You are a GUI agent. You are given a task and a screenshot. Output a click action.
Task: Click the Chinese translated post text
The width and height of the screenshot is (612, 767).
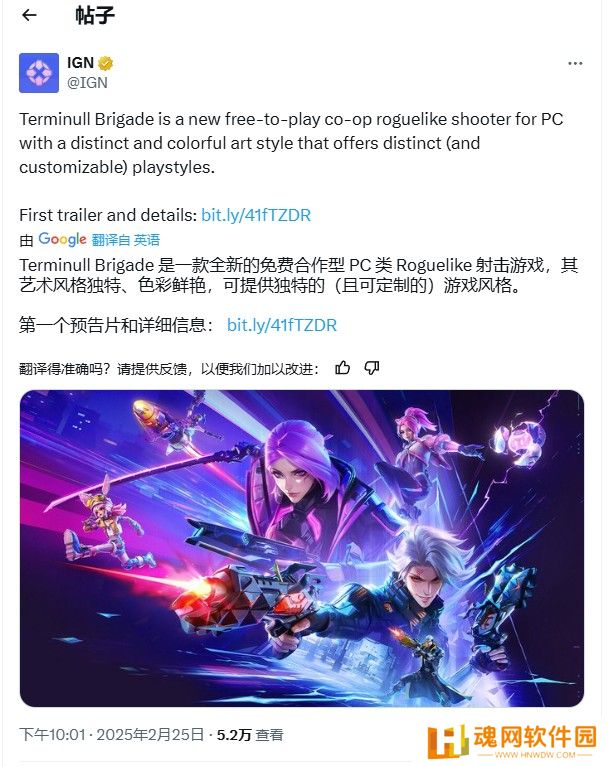coord(299,275)
